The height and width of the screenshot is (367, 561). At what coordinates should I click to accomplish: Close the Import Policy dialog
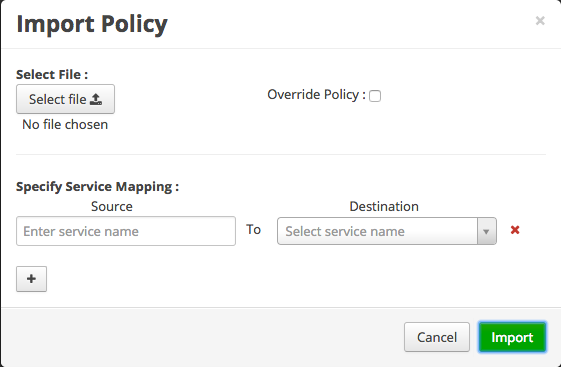pos(540,21)
